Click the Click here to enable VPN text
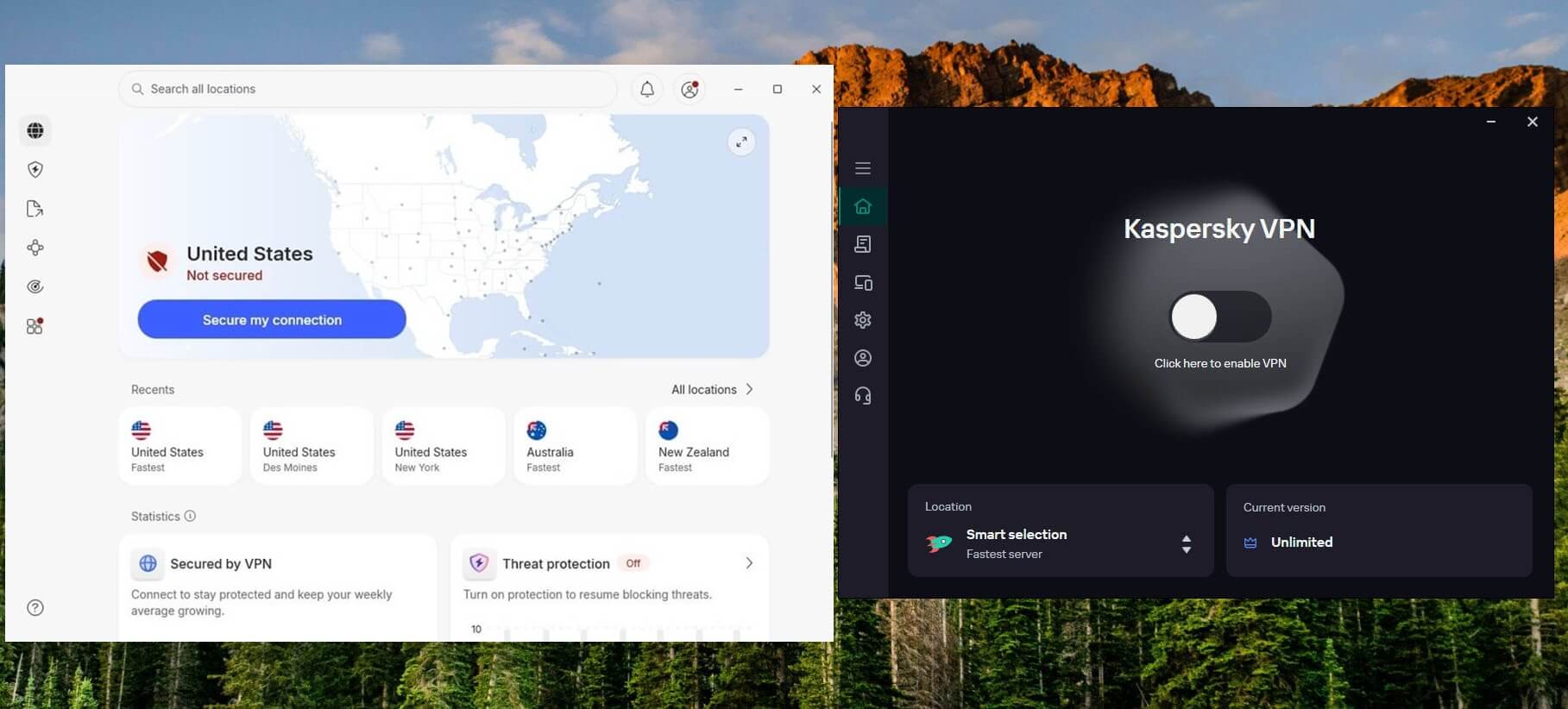Image resolution: width=1568 pixels, height=709 pixels. click(x=1220, y=363)
